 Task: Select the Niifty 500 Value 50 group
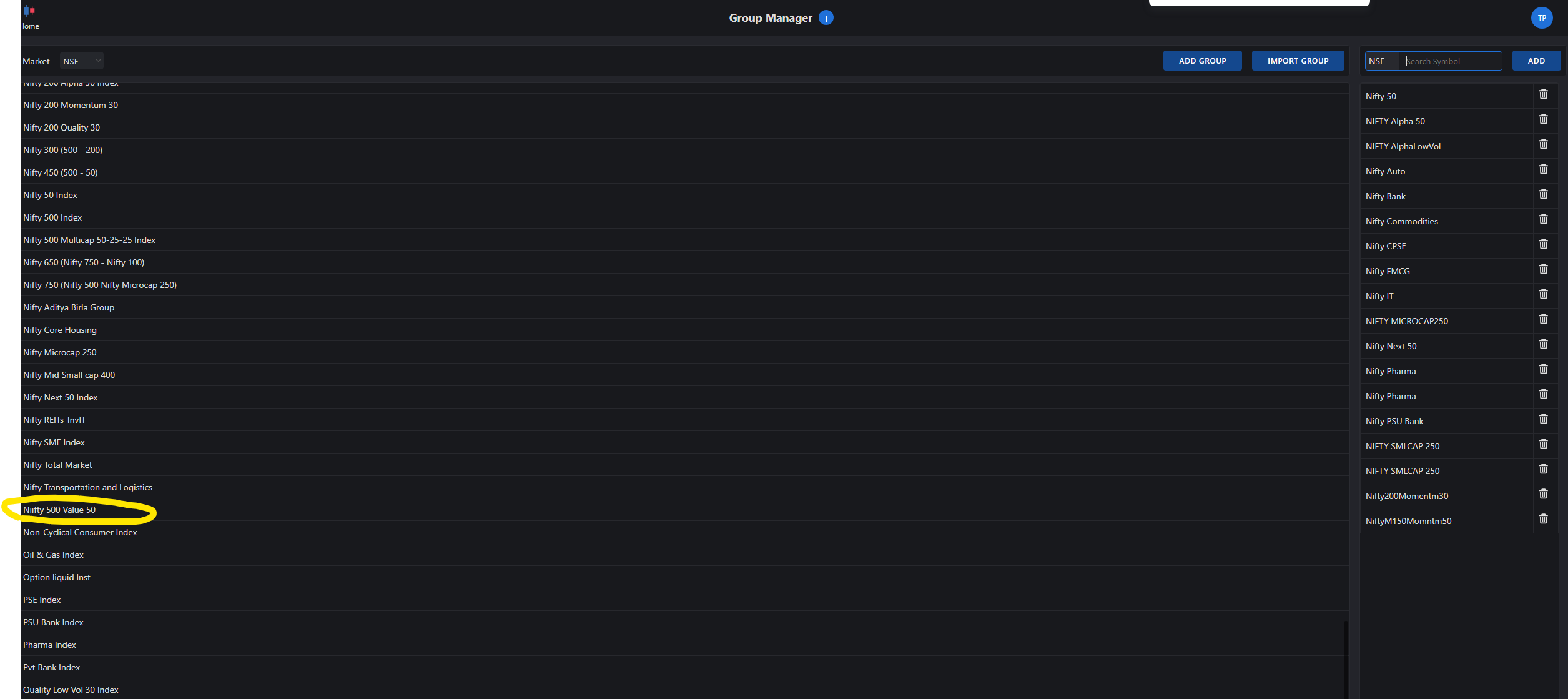59,510
